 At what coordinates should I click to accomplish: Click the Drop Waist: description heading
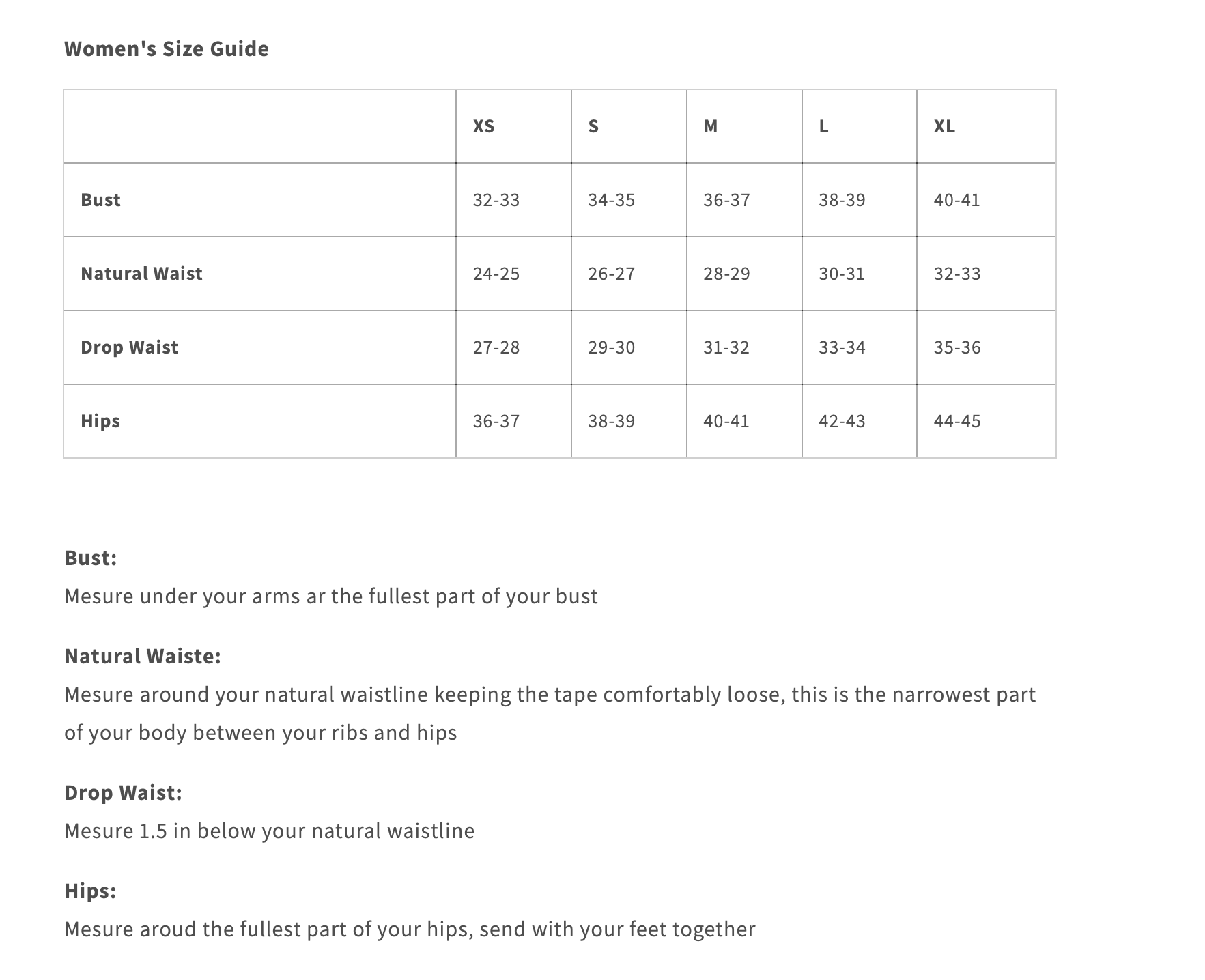click(123, 792)
